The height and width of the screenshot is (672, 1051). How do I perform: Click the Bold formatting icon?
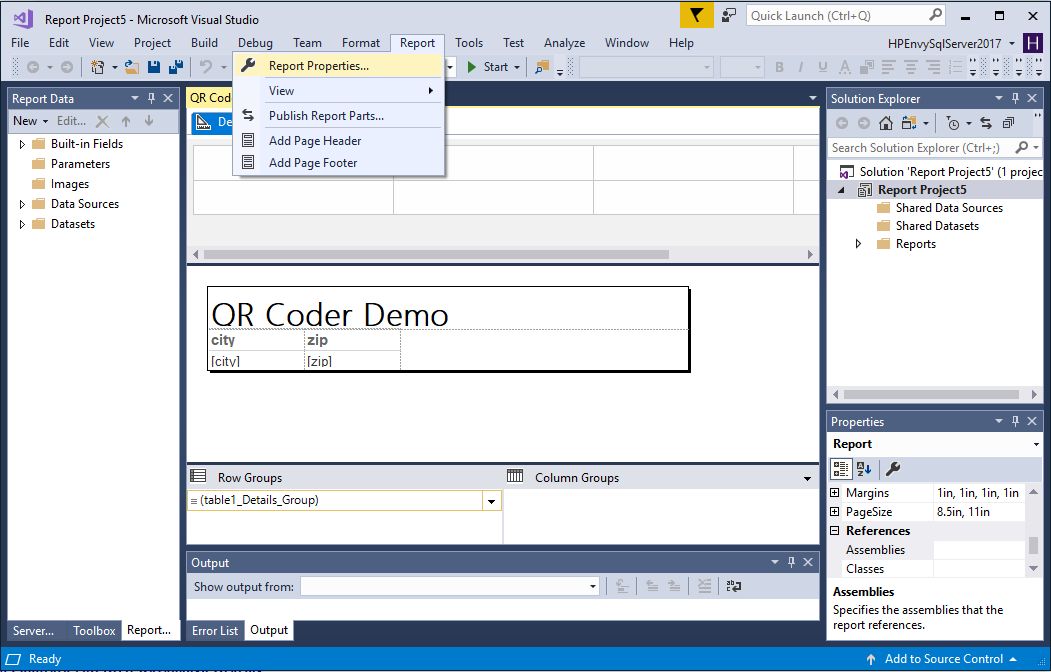pos(780,67)
